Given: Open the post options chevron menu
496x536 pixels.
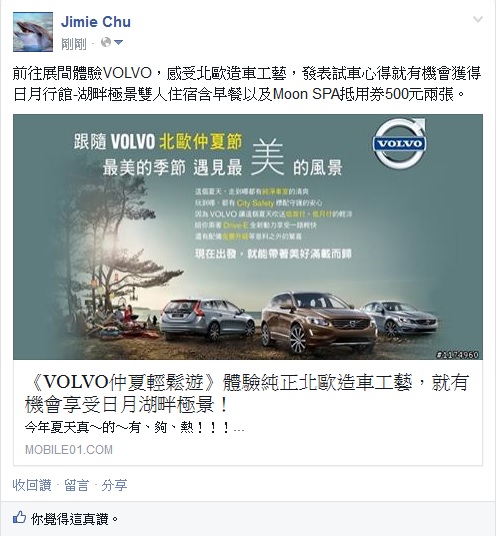Looking at the screenshot, I should pyautogui.click(x=478, y=19).
